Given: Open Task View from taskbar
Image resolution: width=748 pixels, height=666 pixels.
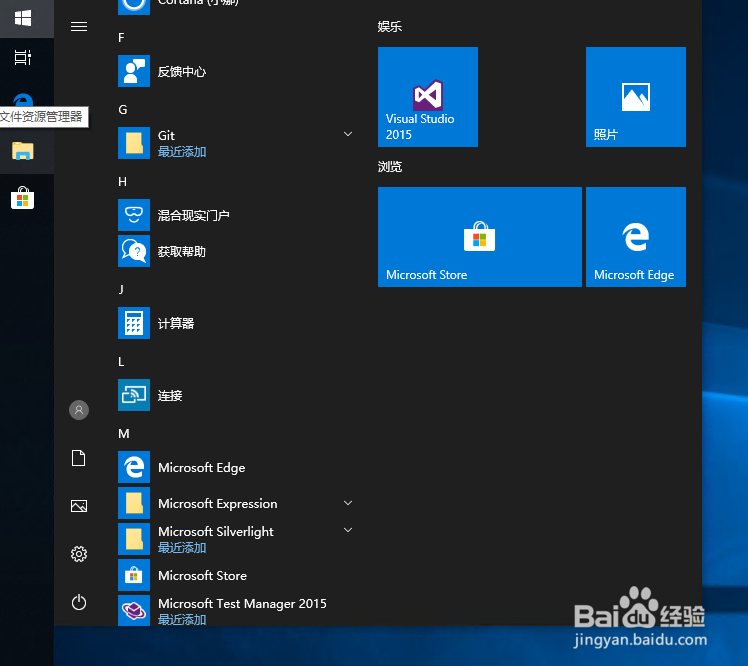Looking at the screenshot, I should [23, 58].
